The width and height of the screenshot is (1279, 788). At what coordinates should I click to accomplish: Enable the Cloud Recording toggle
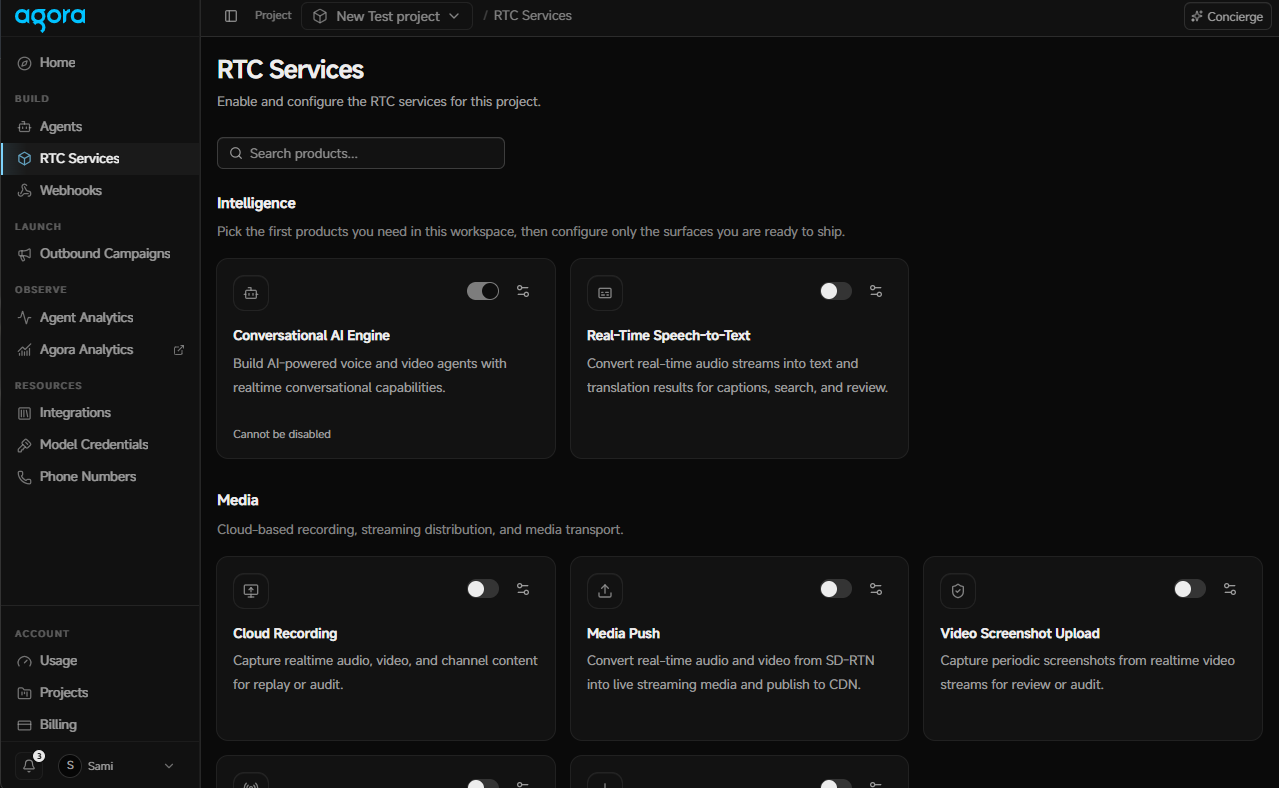(x=483, y=589)
